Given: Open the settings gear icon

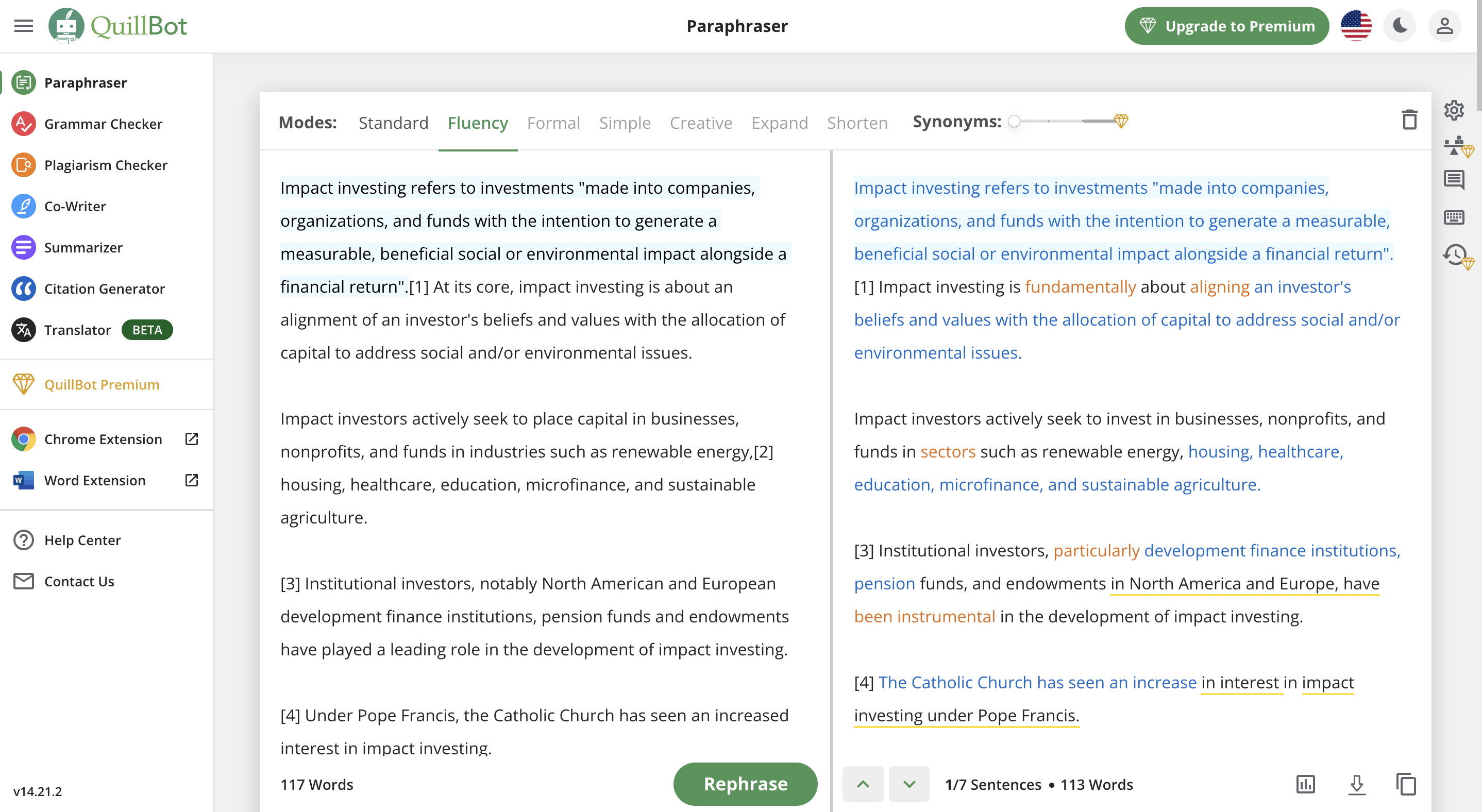Looking at the screenshot, I should (1454, 110).
